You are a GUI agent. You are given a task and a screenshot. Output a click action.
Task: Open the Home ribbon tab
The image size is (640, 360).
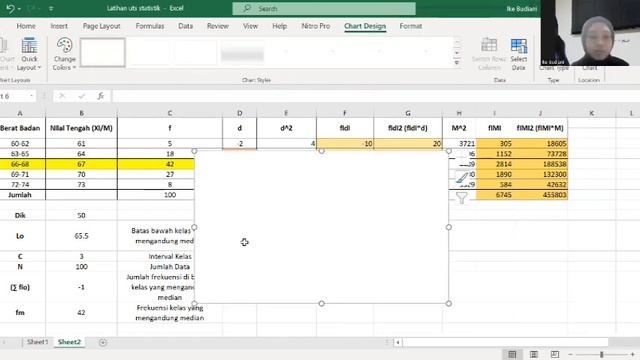pyautogui.click(x=26, y=26)
